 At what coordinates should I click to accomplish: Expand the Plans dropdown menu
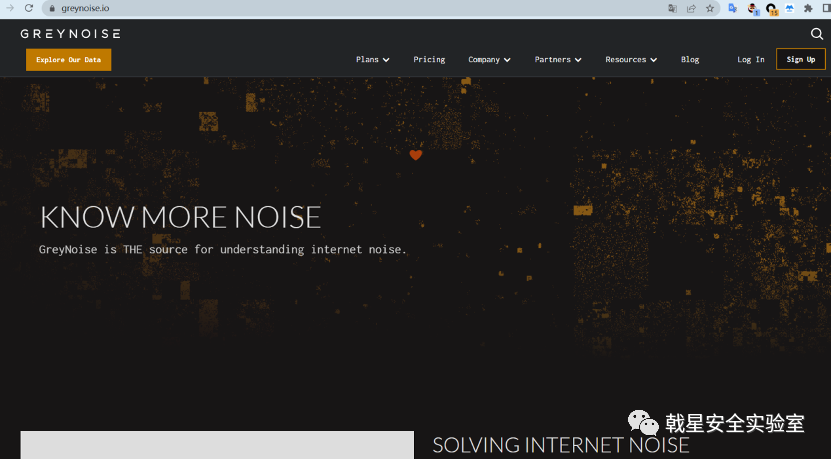[372, 60]
